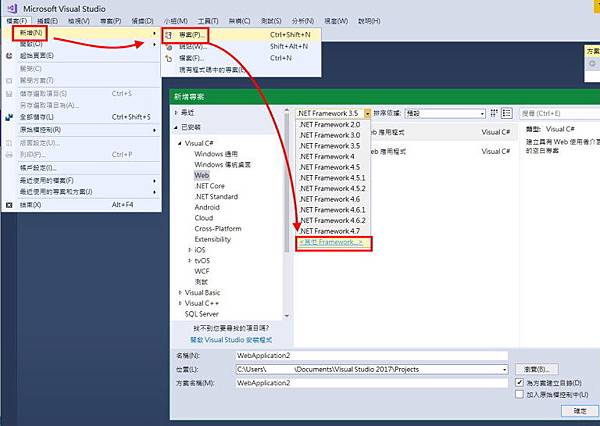Select the Cloud category
Viewport: 600px width, 426px height.
(x=204, y=218)
